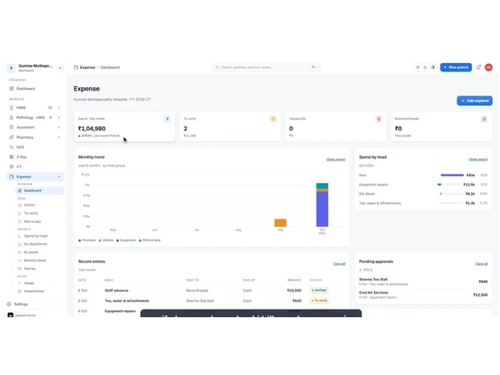This screenshot has height=375, width=500.
Task: Open Heads setup in sidebar
Action: click(29, 283)
